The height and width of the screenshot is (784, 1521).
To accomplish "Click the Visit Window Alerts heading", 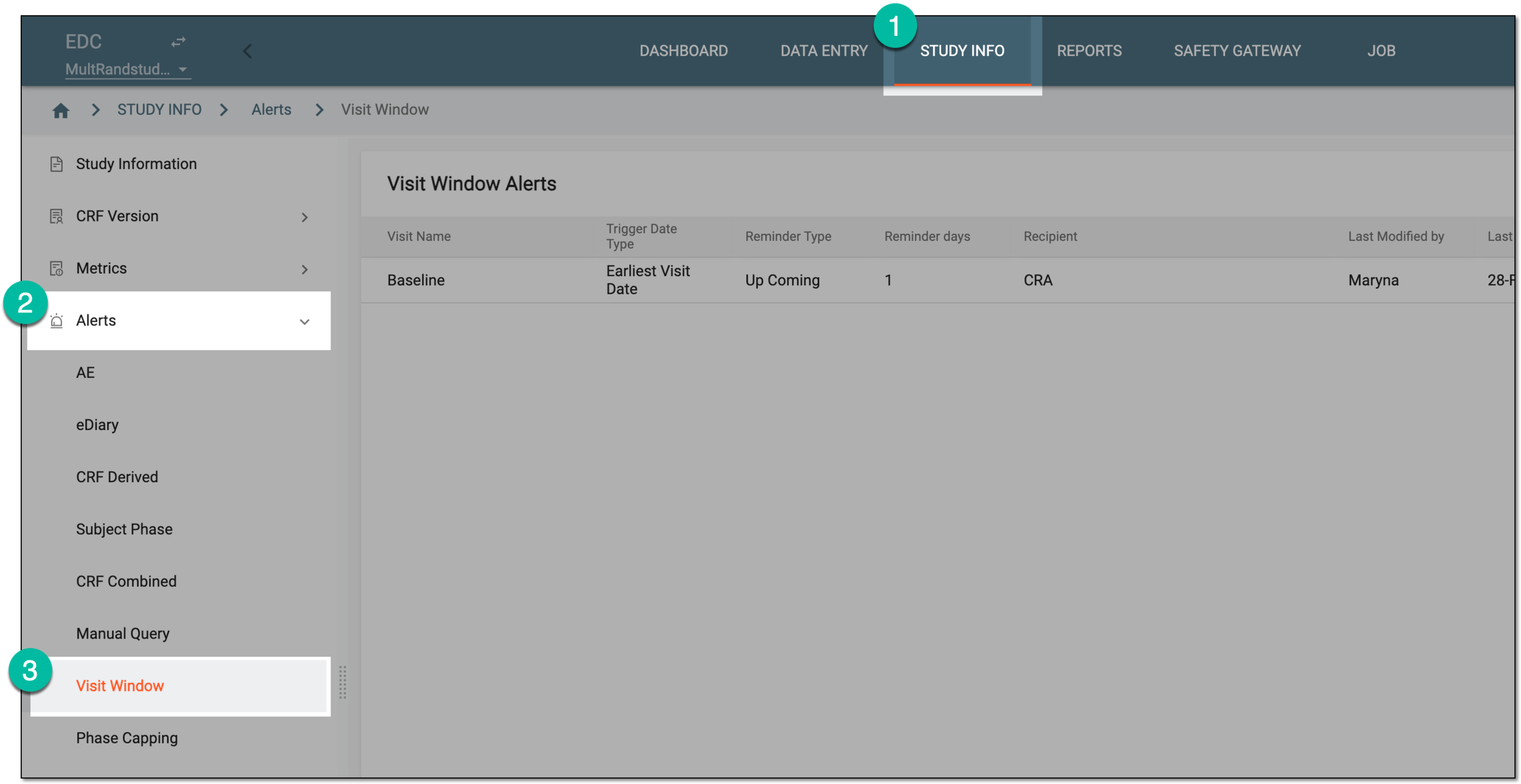I will 472,184.
